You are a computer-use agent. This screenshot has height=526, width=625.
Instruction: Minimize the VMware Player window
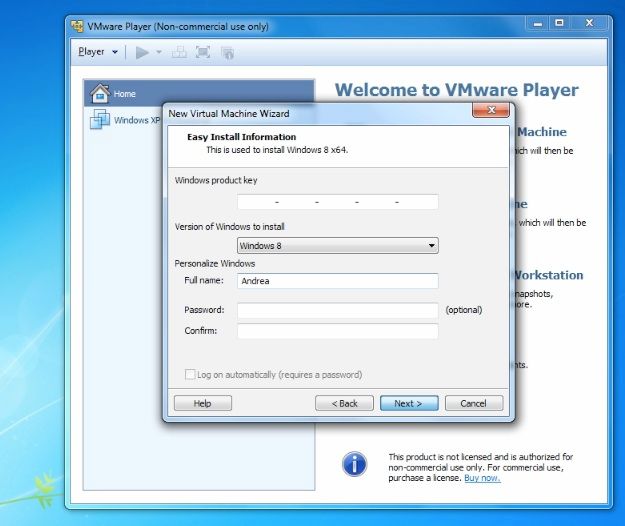pyautogui.click(x=537, y=24)
